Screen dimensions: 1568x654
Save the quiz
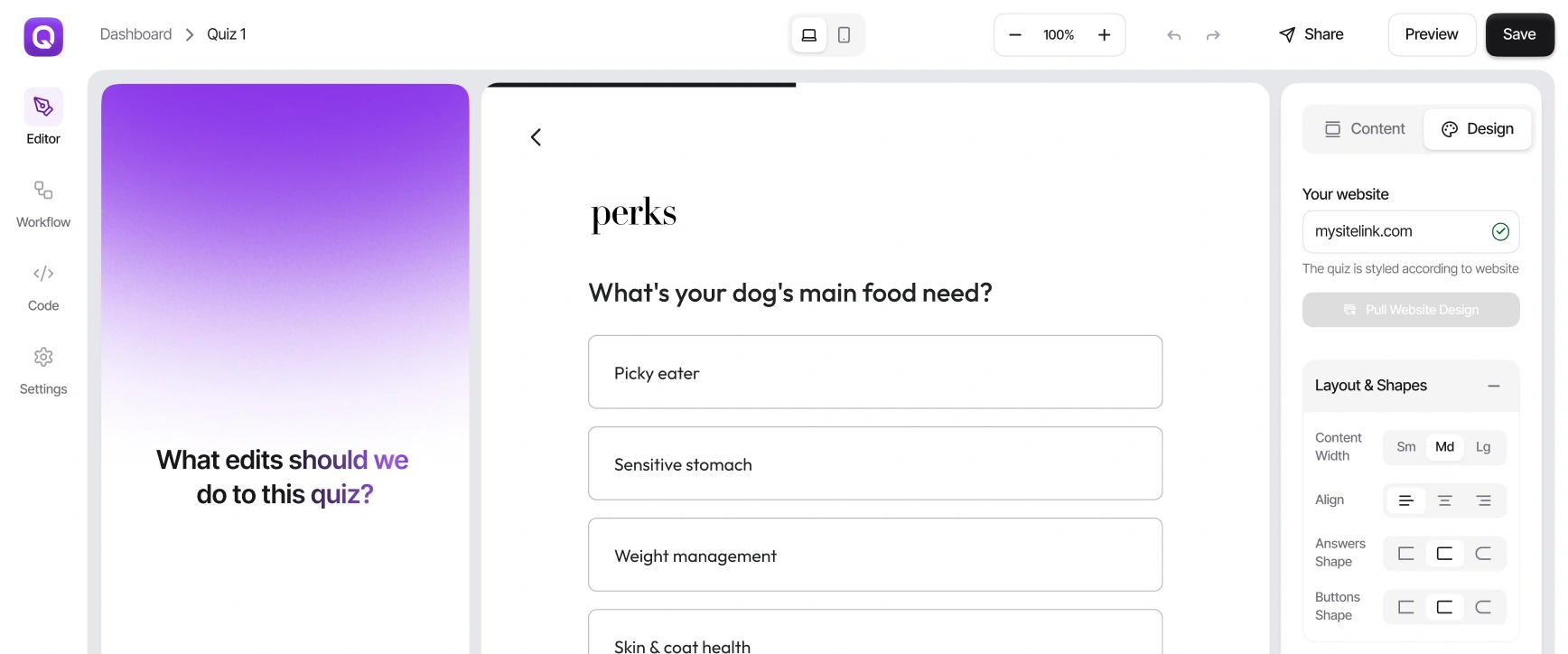coord(1519,34)
